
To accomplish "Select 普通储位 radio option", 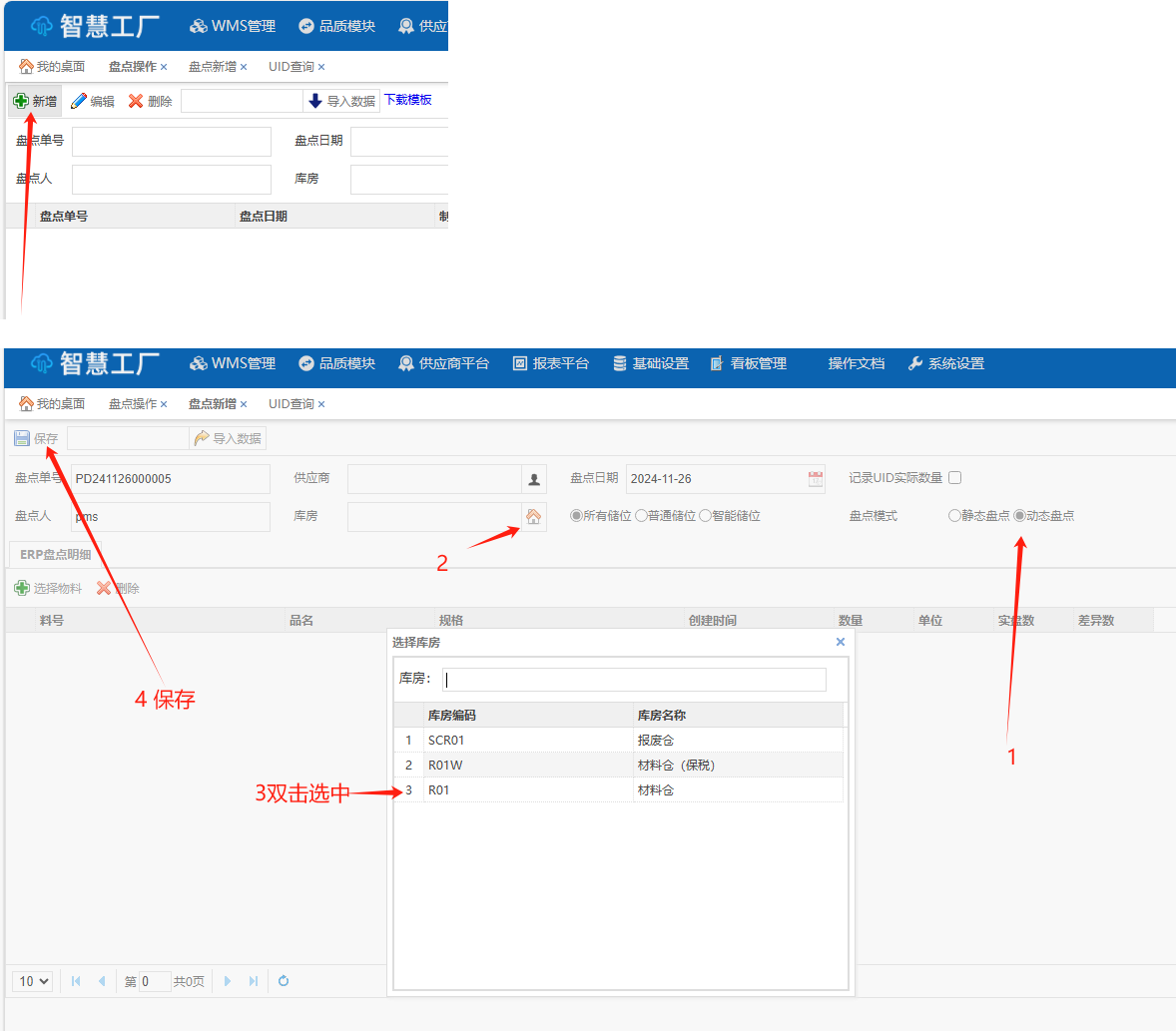I will (641, 516).
